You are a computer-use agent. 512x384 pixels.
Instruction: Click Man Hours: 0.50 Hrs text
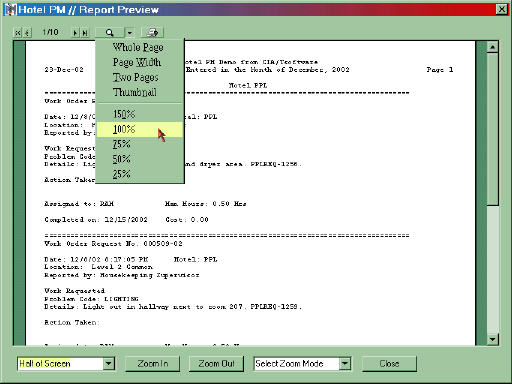(206, 204)
